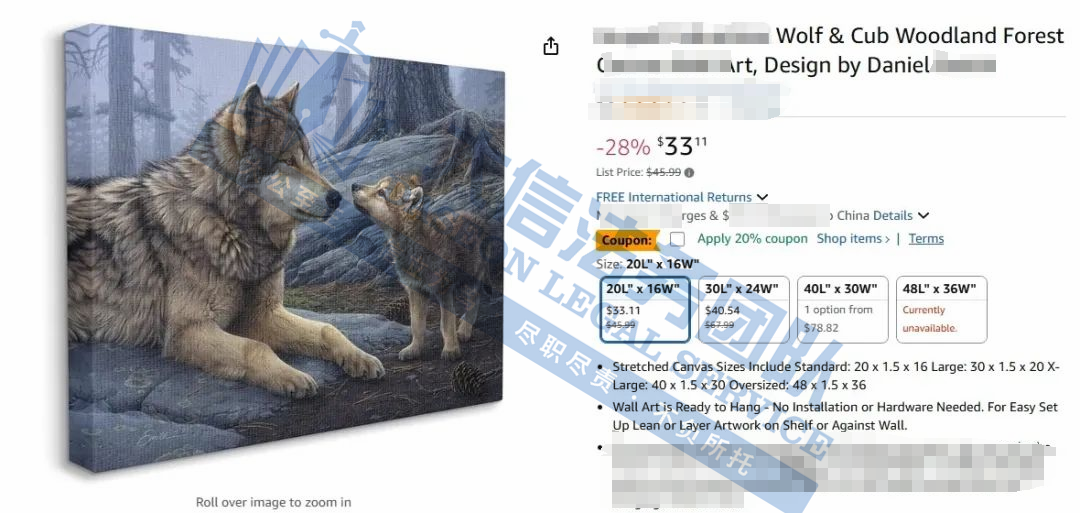The width and height of the screenshot is (1080, 513).
Task: Expand the shipping Details chevron
Action: pyautogui.click(x=923, y=216)
